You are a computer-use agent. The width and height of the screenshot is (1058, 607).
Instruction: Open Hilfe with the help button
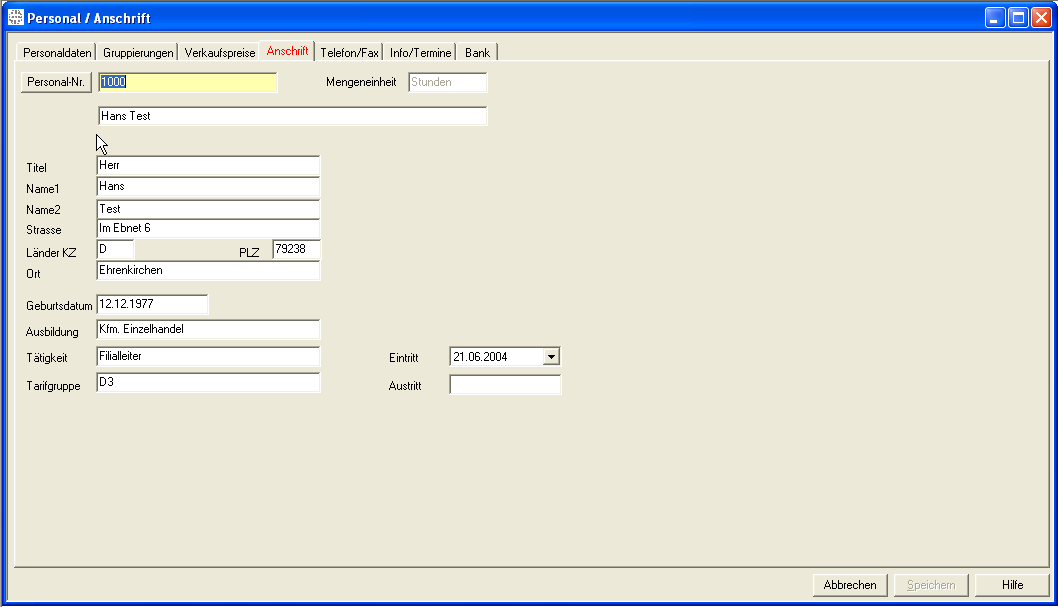coord(1012,585)
